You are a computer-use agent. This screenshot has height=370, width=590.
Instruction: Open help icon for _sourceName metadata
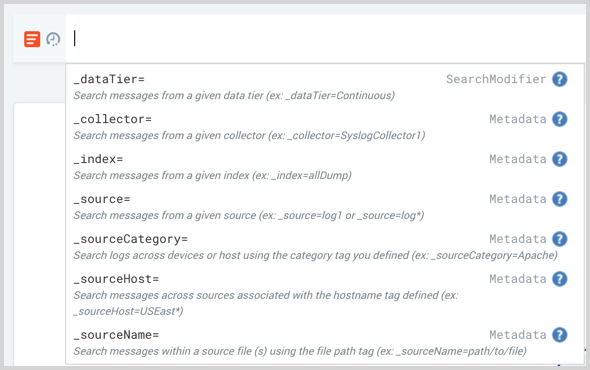tap(560, 335)
